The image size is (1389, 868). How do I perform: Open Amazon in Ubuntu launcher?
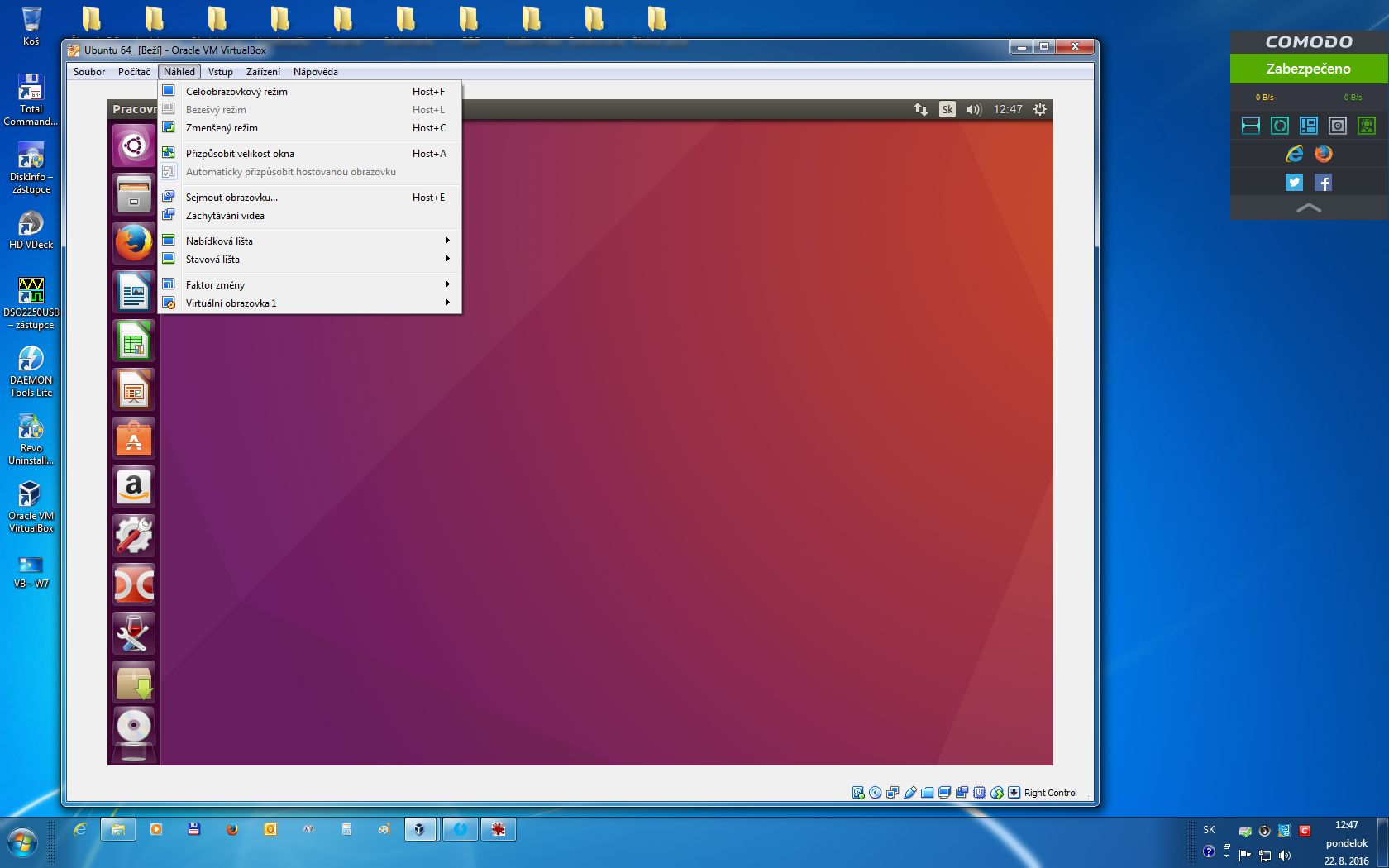click(x=134, y=487)
